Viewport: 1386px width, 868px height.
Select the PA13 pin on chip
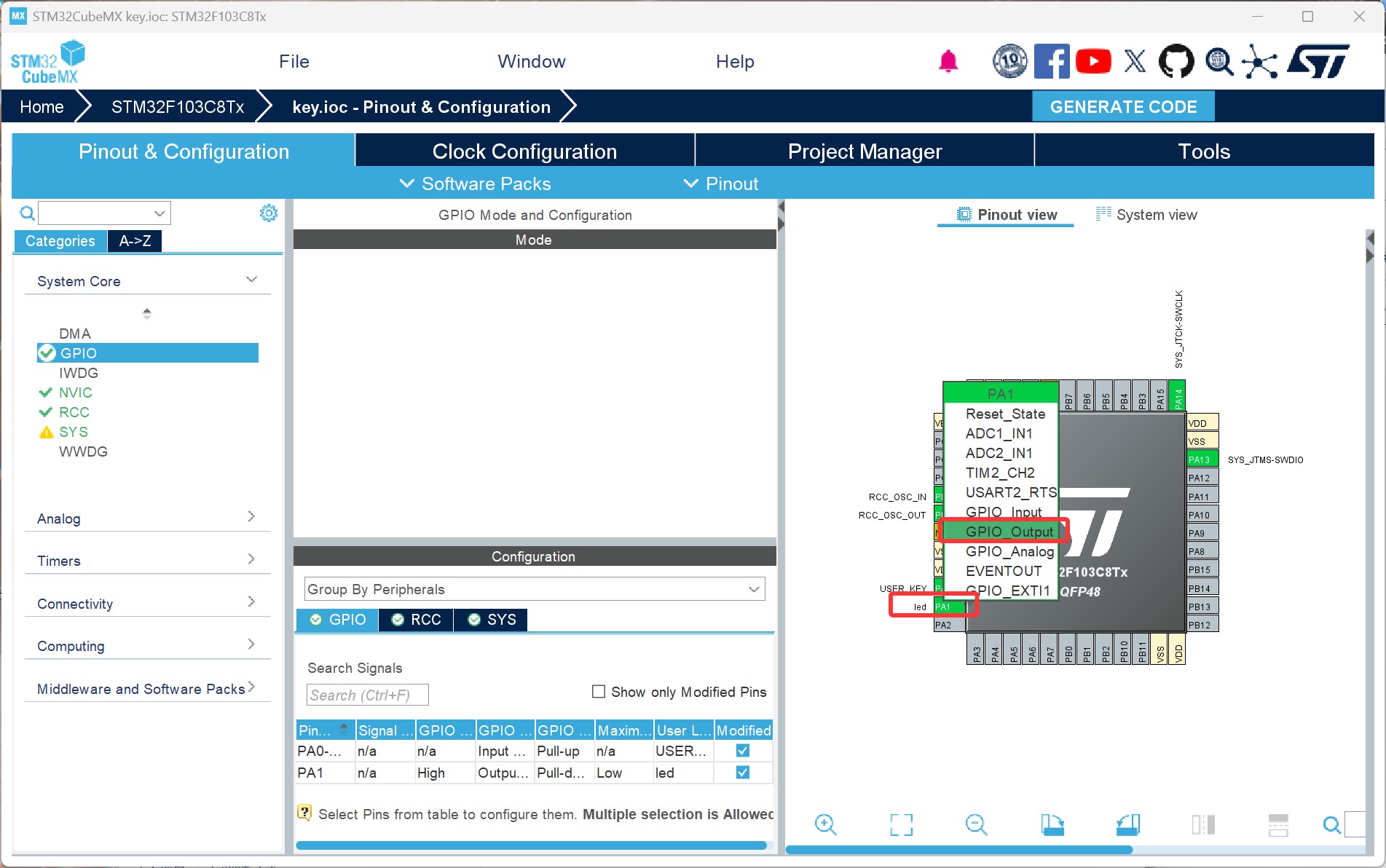coord(1202,459)
